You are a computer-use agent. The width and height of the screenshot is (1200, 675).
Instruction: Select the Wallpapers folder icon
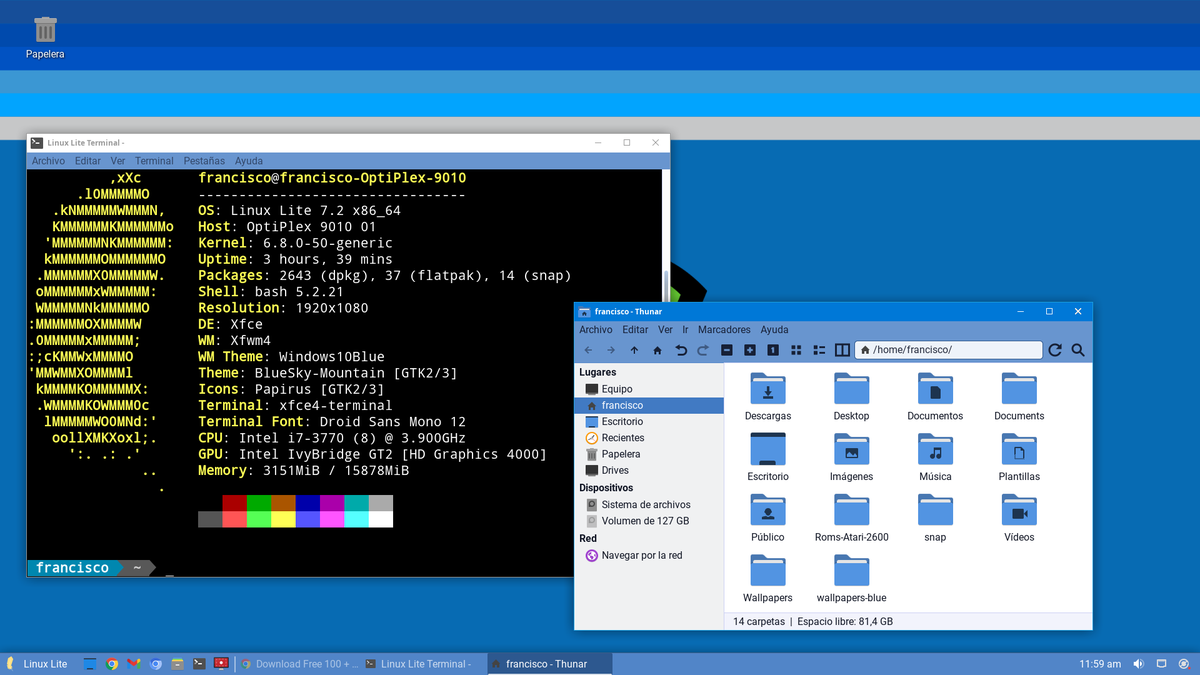[x=768, y=570]
